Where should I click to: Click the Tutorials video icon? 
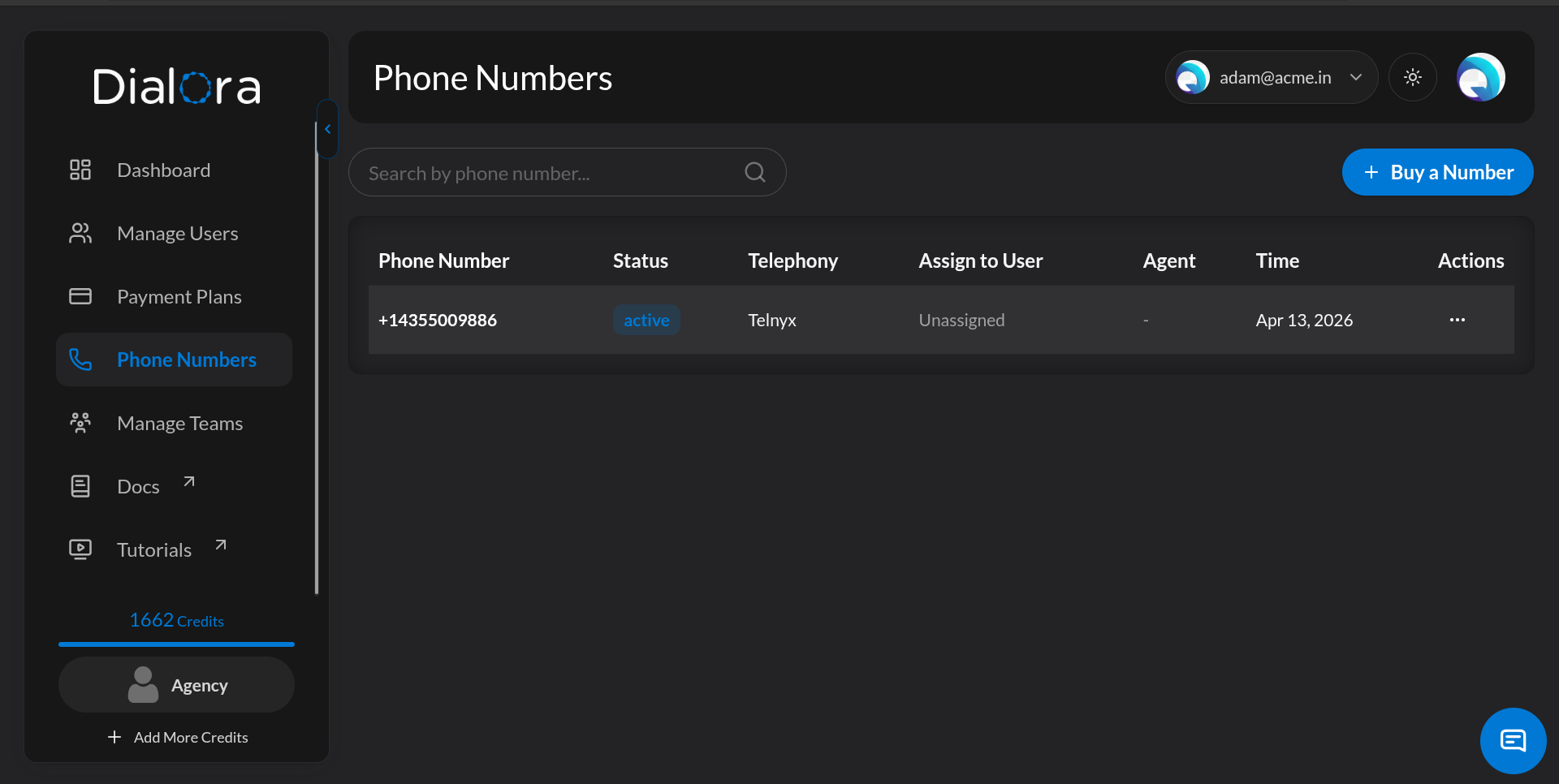80,549
